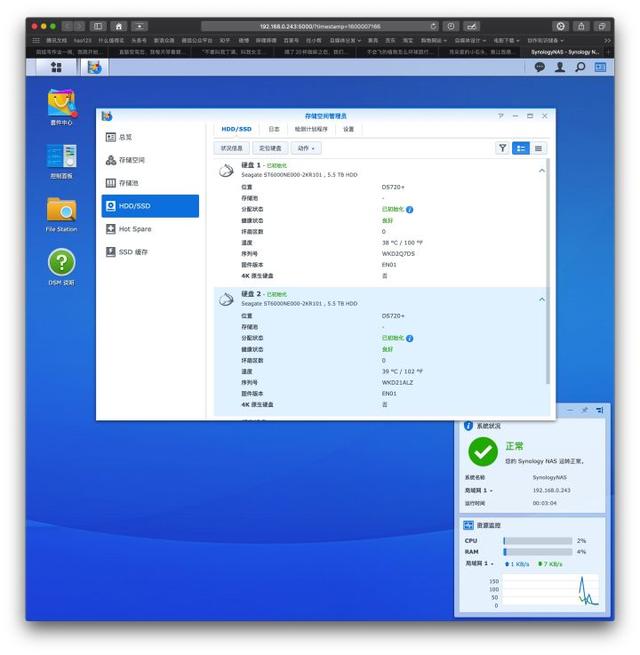Open the DSM main menu grid icon

(x=56, y=67)
